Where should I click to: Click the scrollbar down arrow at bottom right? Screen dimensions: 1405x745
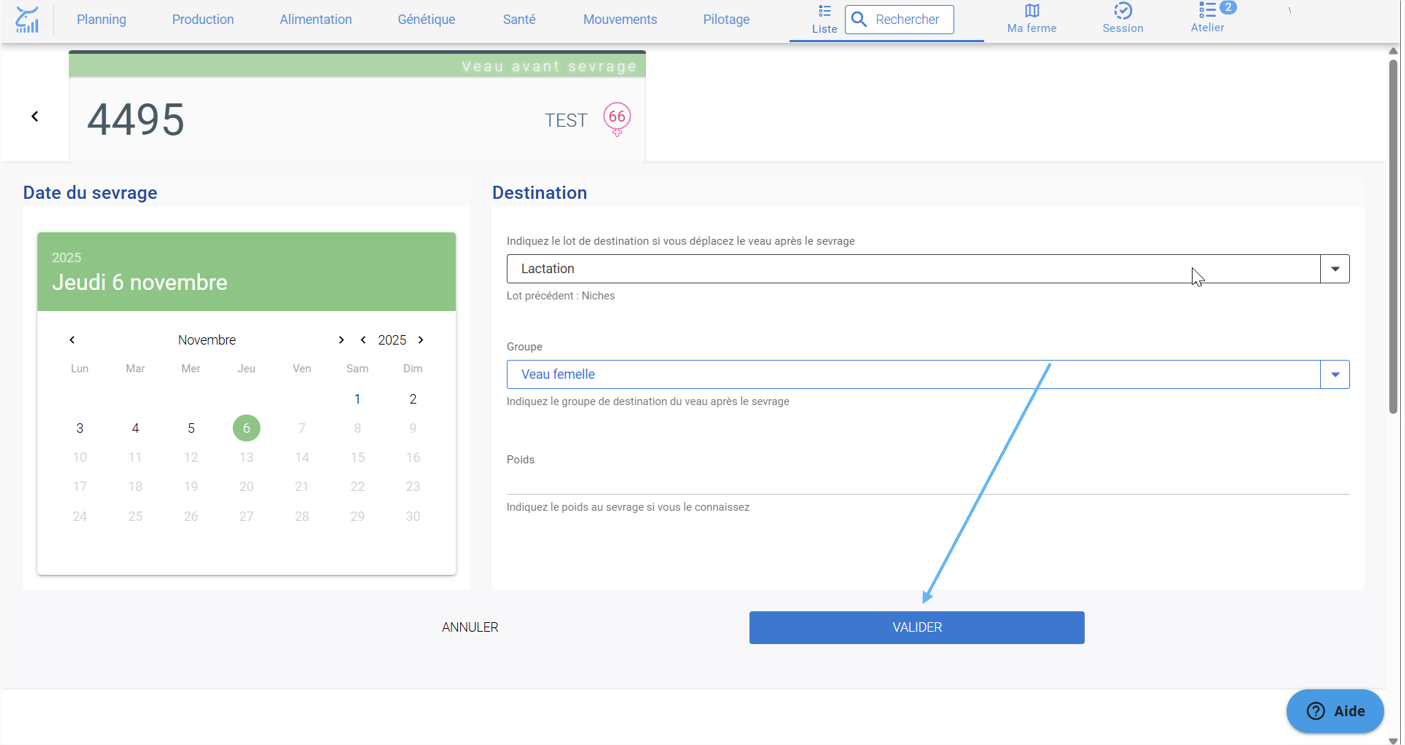point(1393,740)
